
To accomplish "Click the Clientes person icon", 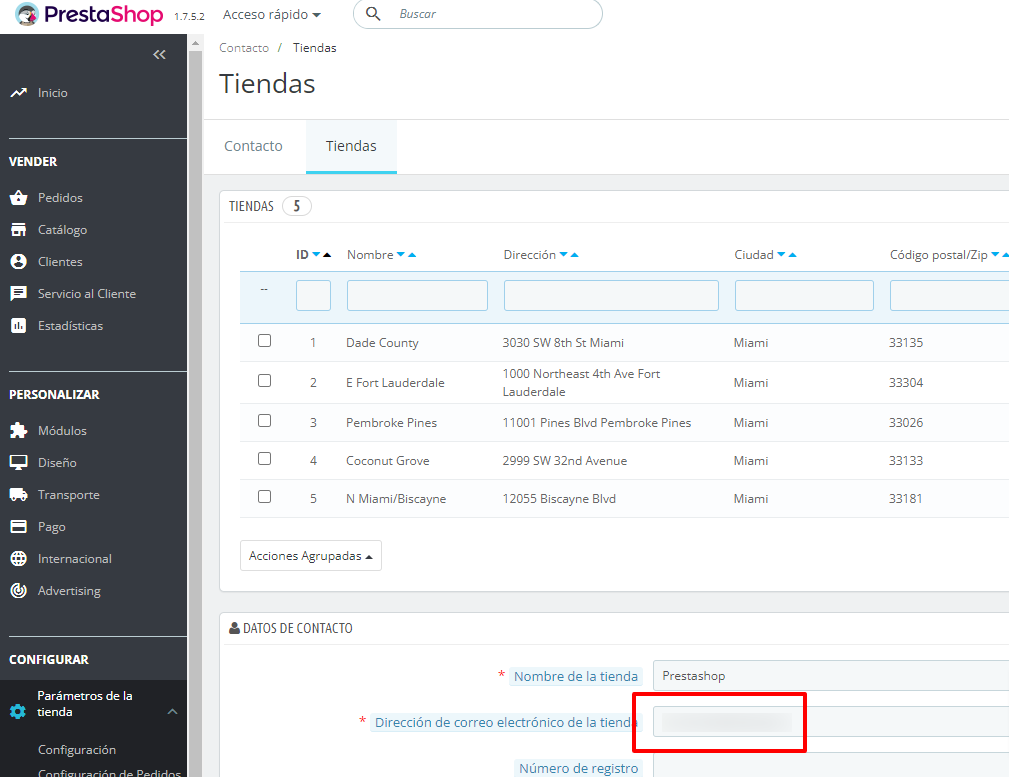I will [x=19, y=261].
